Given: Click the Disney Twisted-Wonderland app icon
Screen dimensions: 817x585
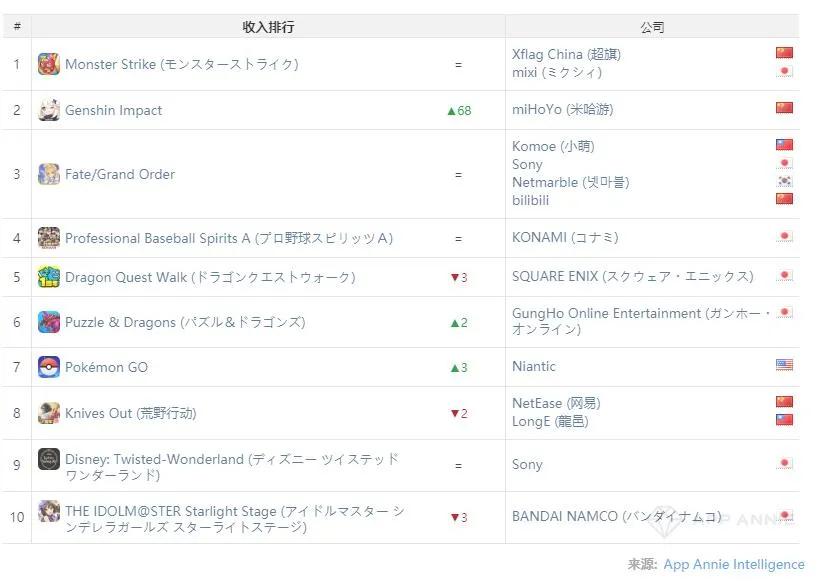Looking at the screenshot, I should (48, 459).
